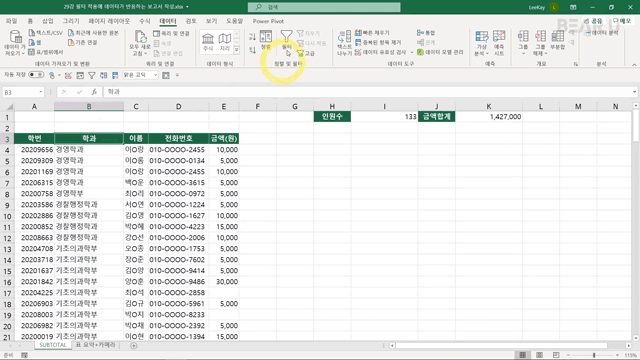Click zoom out minus button
This screenshot has height=360, width=640.
pyautogui.click(x=569, y=355)
